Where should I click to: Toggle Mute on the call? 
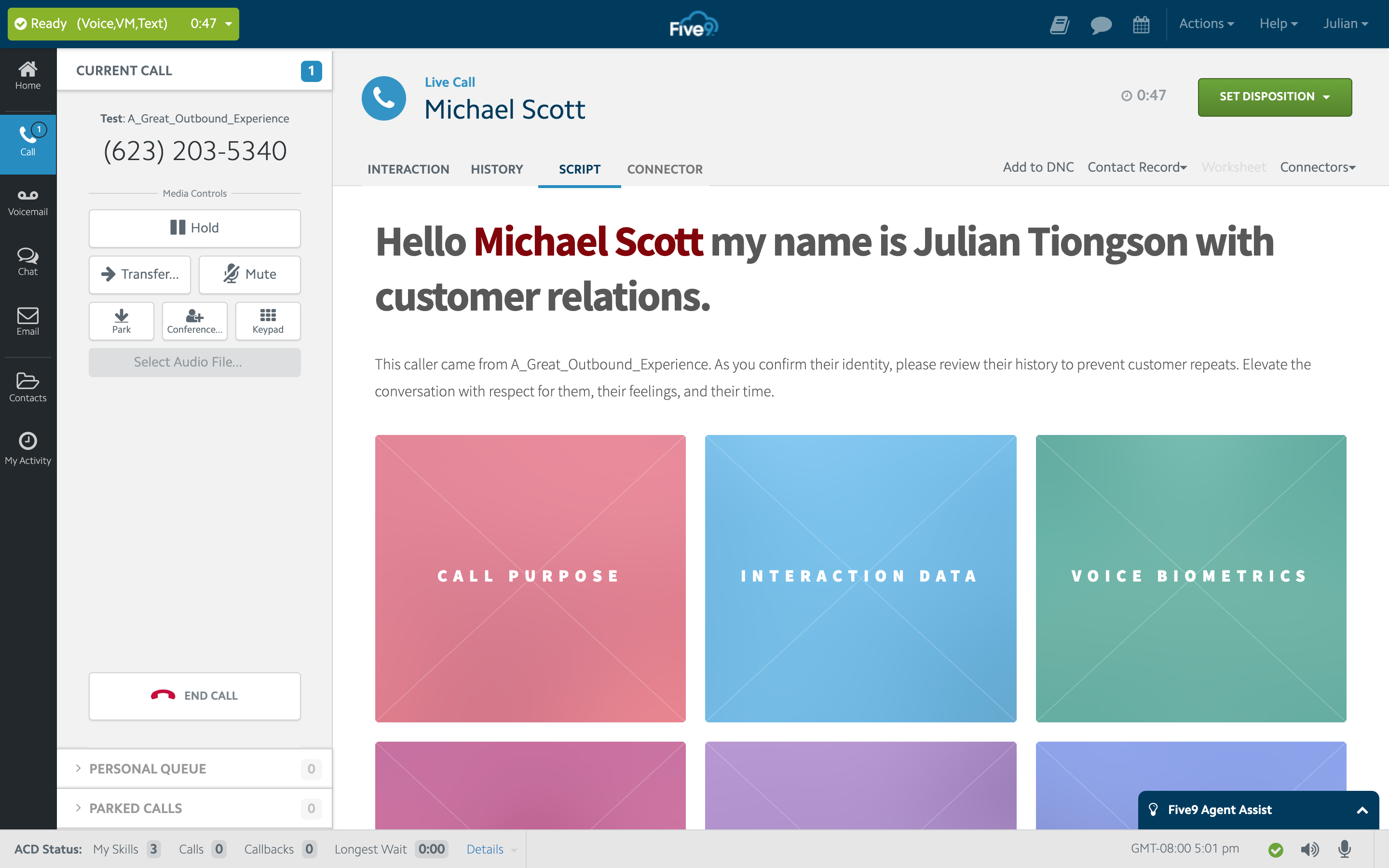pyautogui.click(x=250, y=274)
